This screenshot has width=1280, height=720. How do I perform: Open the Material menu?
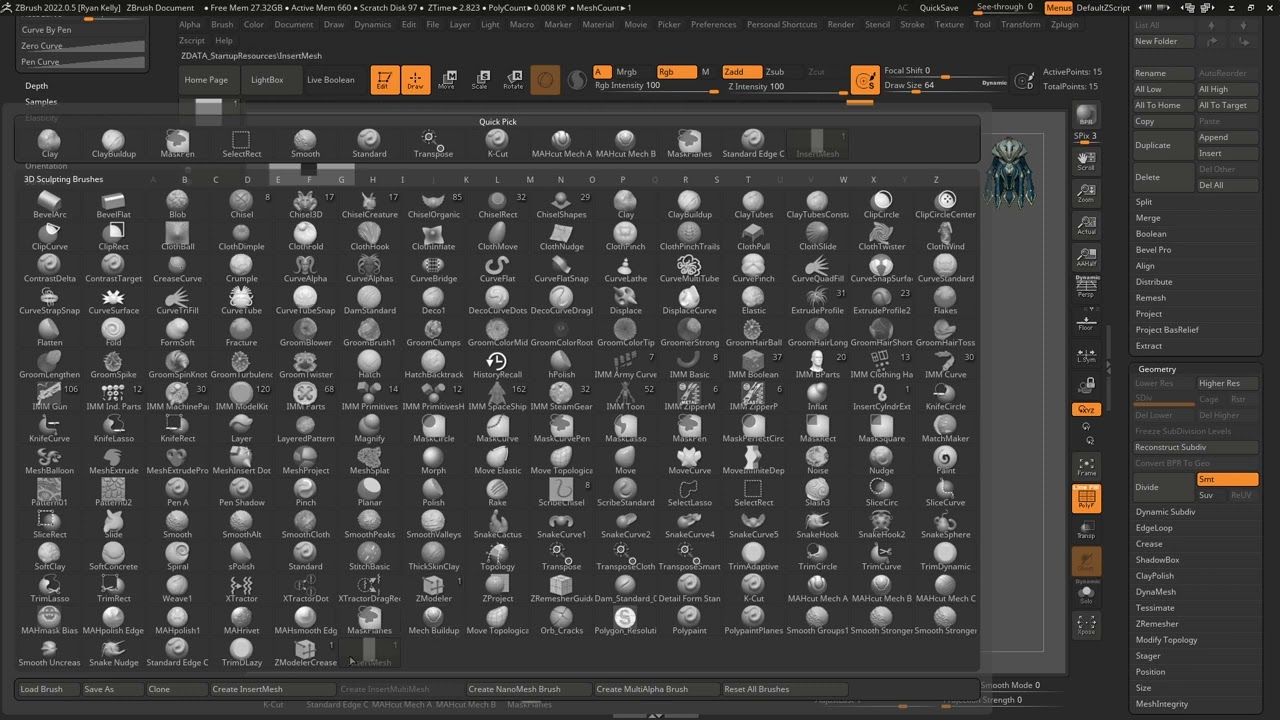coord(598,24)
